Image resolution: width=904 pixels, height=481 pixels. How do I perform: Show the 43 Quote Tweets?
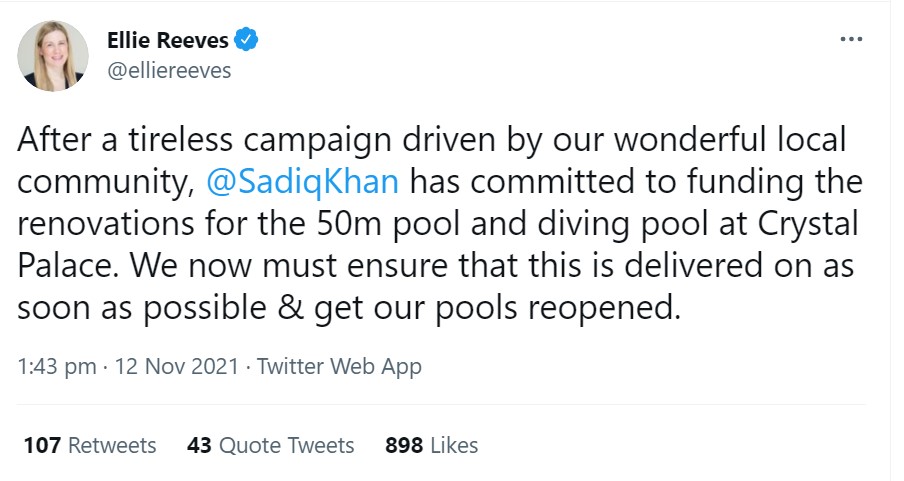(270, 445)
